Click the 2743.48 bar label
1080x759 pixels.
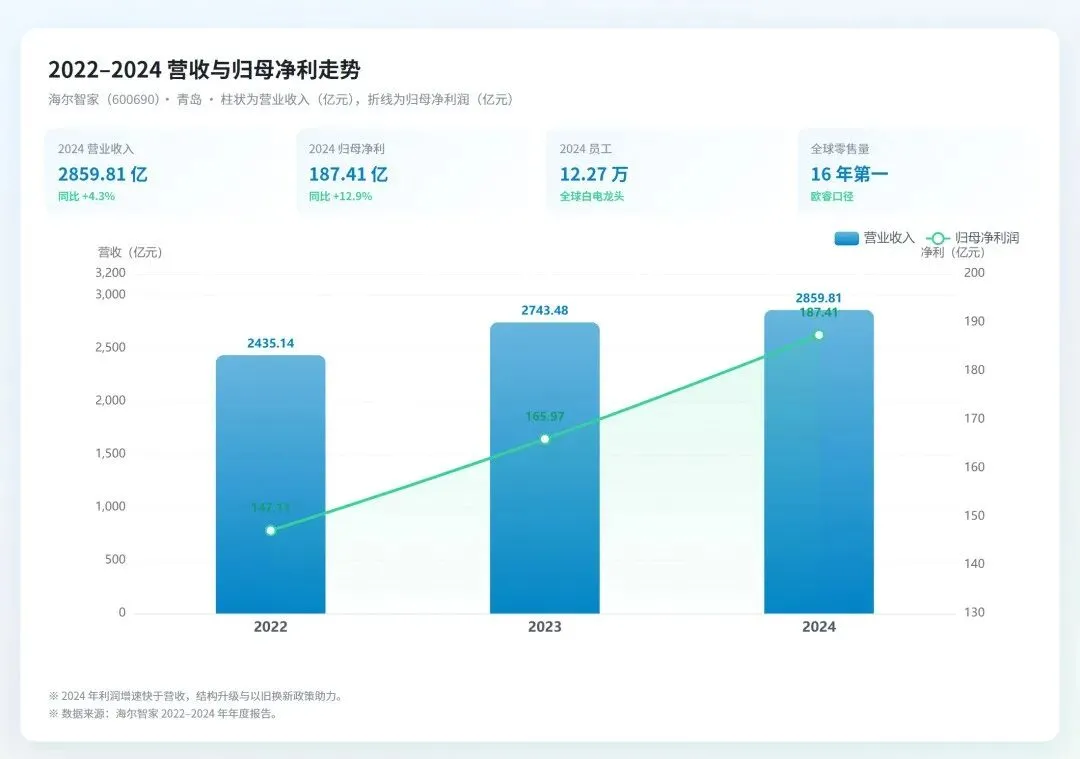[545, 311]
